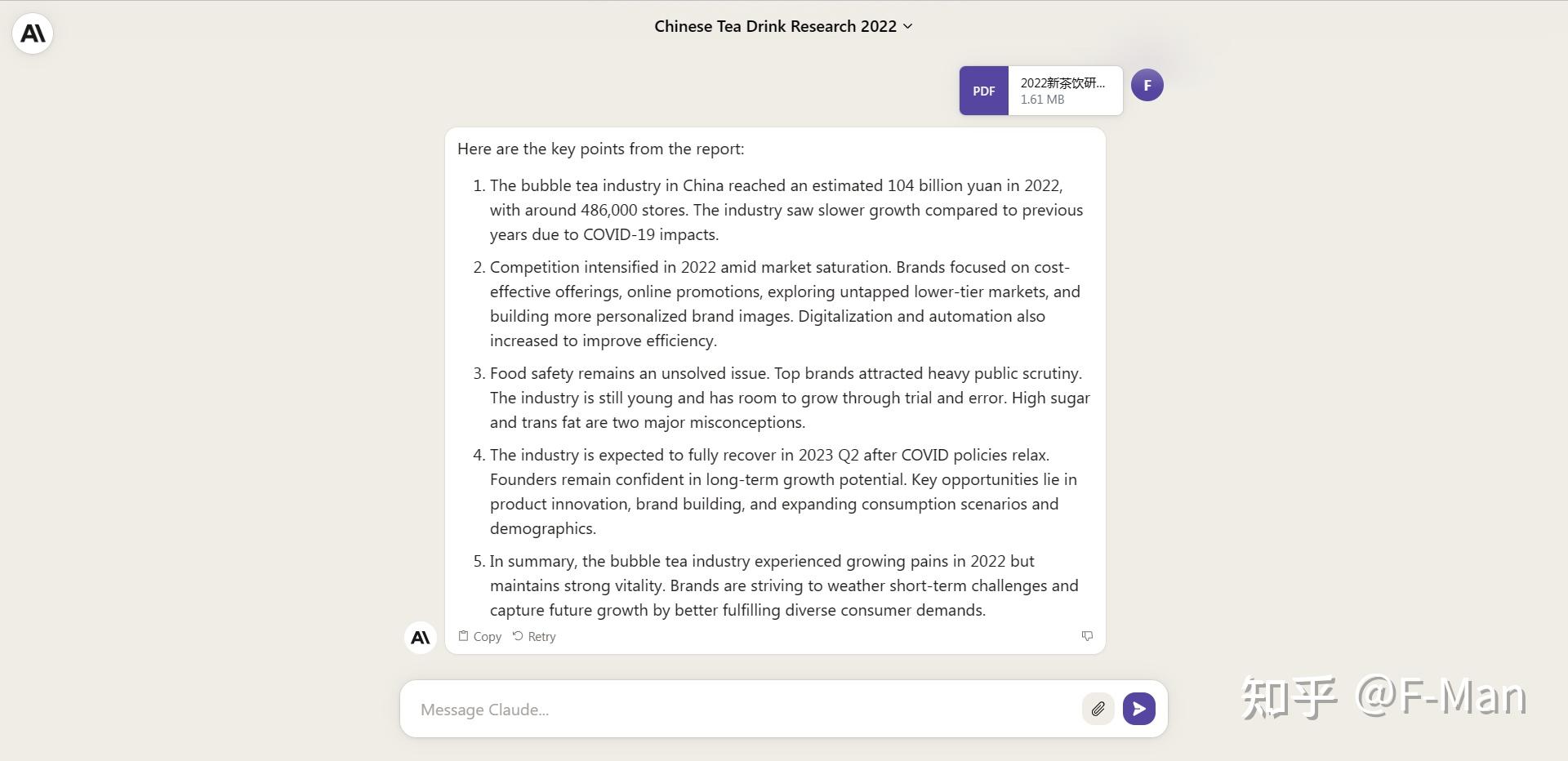
Task: Attach a file using the paperclip icon
Action: [x=1098, y=709]
